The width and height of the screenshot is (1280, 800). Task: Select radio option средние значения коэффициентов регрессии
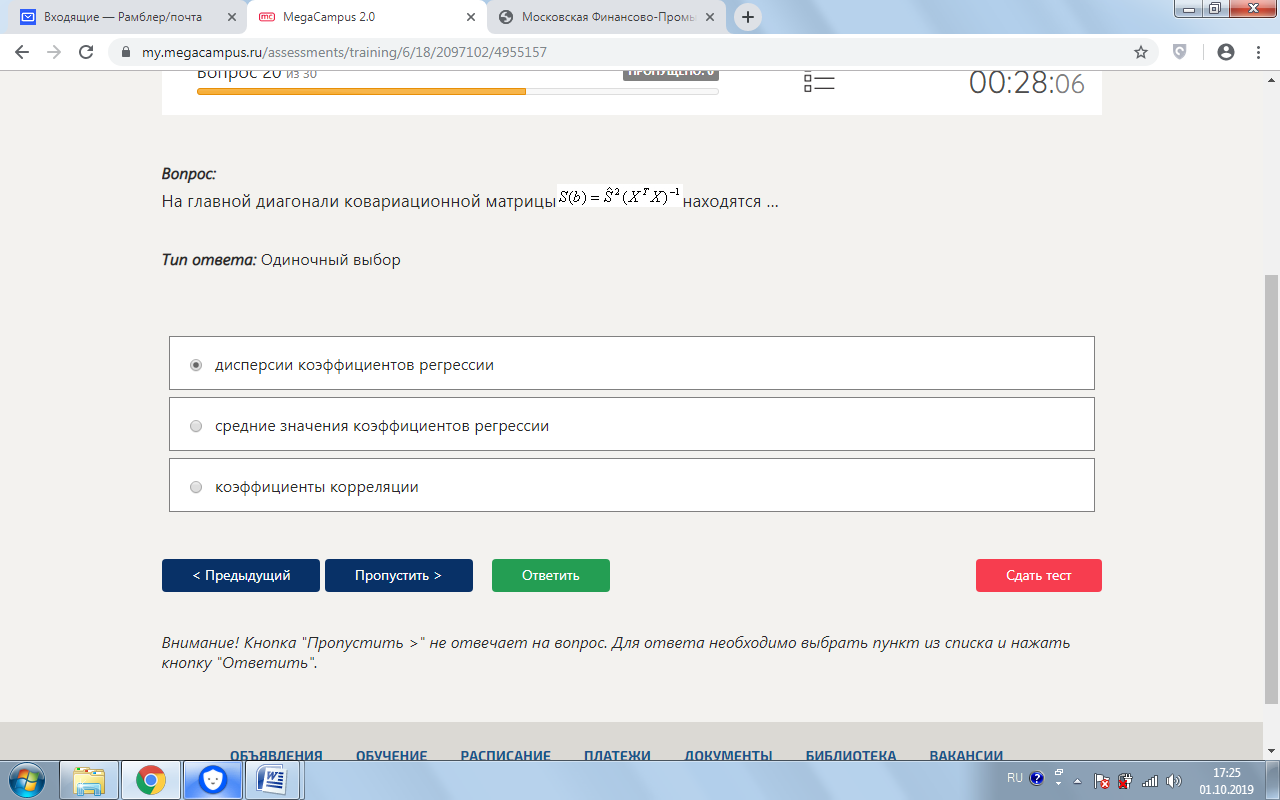coord(196,426)
